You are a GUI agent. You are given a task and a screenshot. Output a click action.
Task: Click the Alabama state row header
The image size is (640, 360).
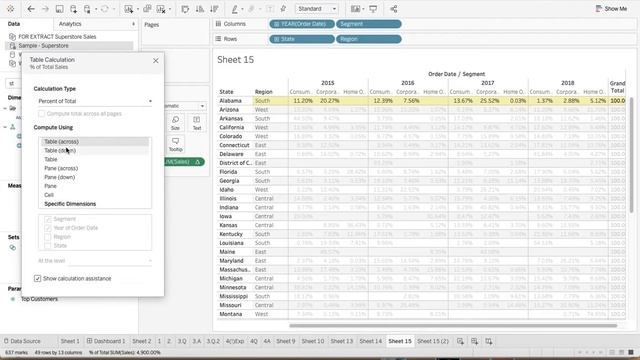(x=231, y=101)
